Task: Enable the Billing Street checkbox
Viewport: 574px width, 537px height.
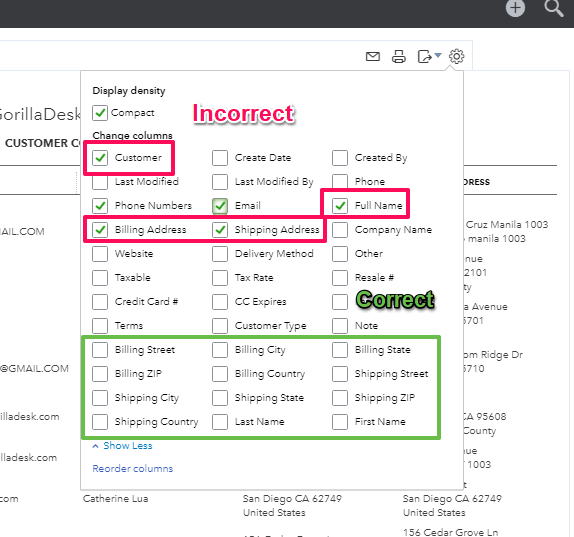Action: tap(100, 350)
